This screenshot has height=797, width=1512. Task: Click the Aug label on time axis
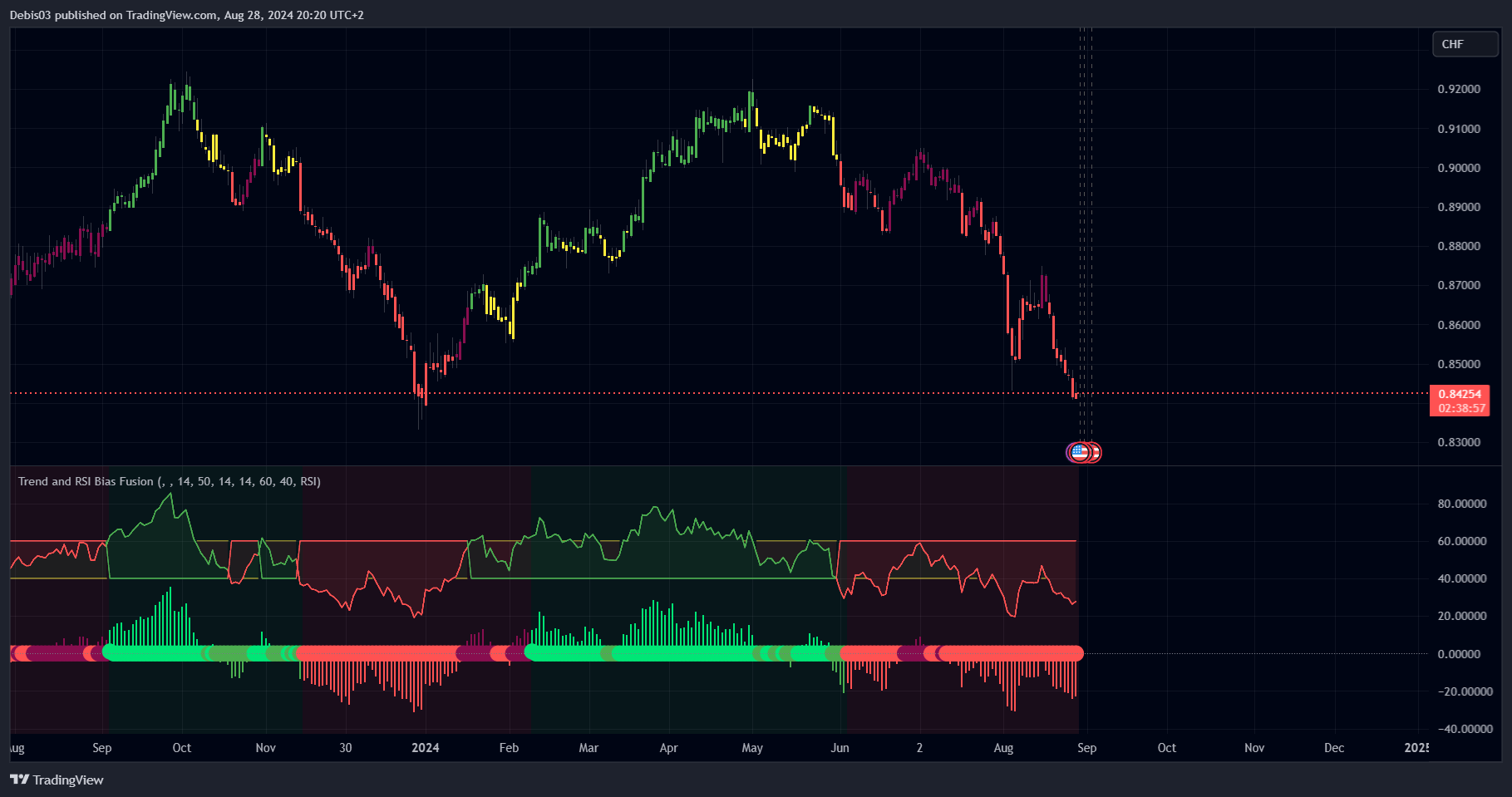coord(1003,748)
